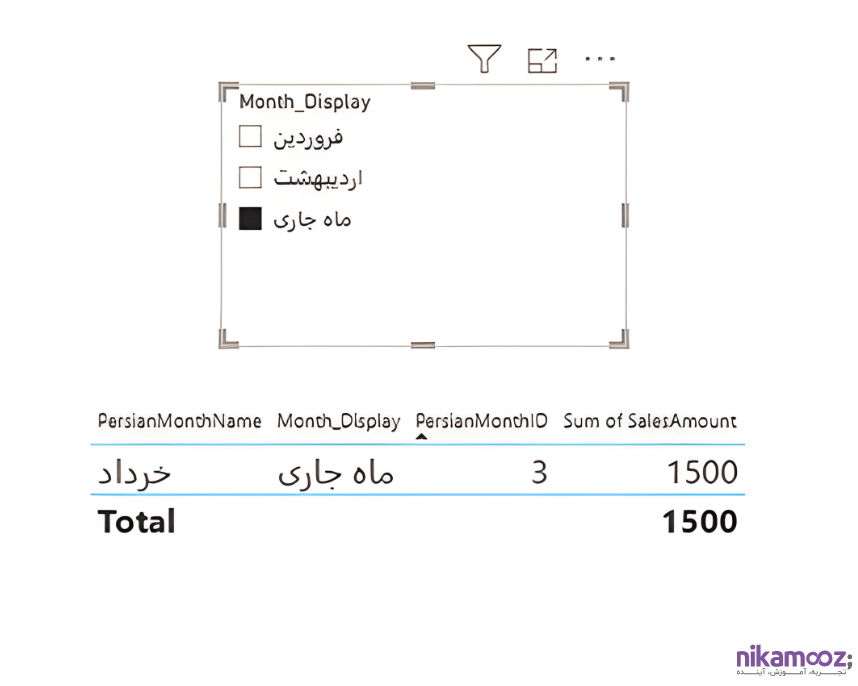This screenshot has height=686, width=858.
Task: Sort by the Sum of SalesAmount header
Action: (650, 421)
